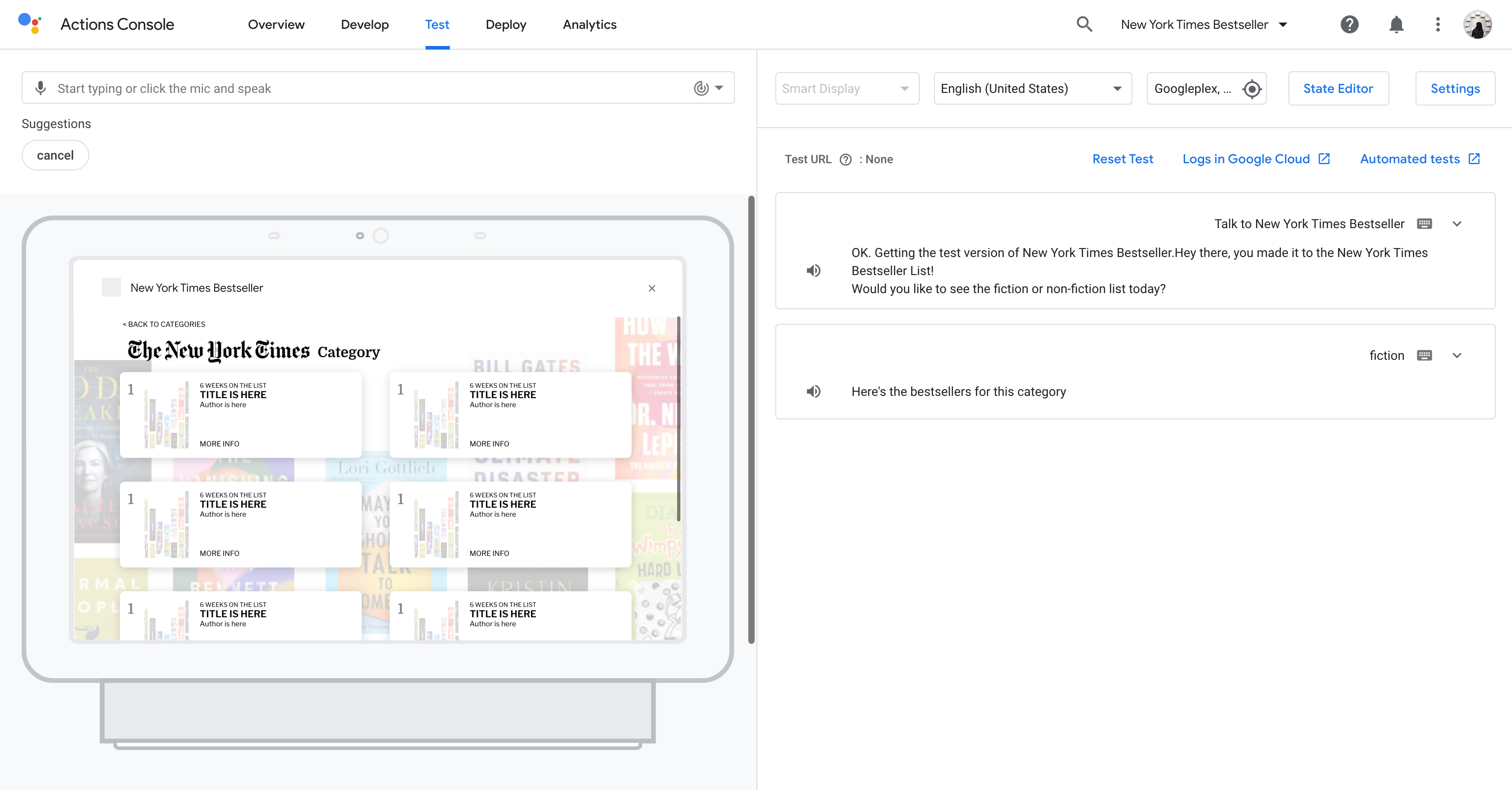Screen dimensions: 1512x790
Task: Click the Reset Test link
Action: (x=1122, y=159)
